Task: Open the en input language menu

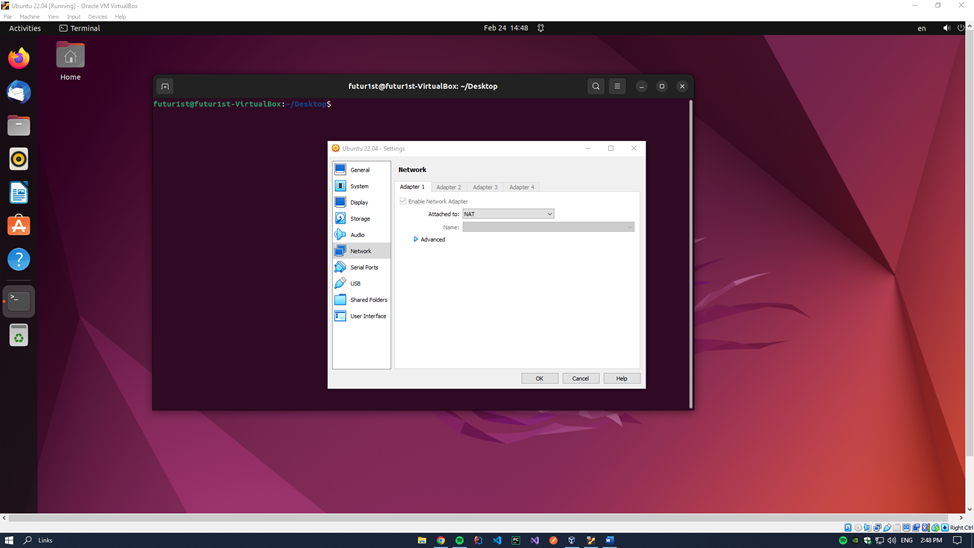Action: click(922, 28)
